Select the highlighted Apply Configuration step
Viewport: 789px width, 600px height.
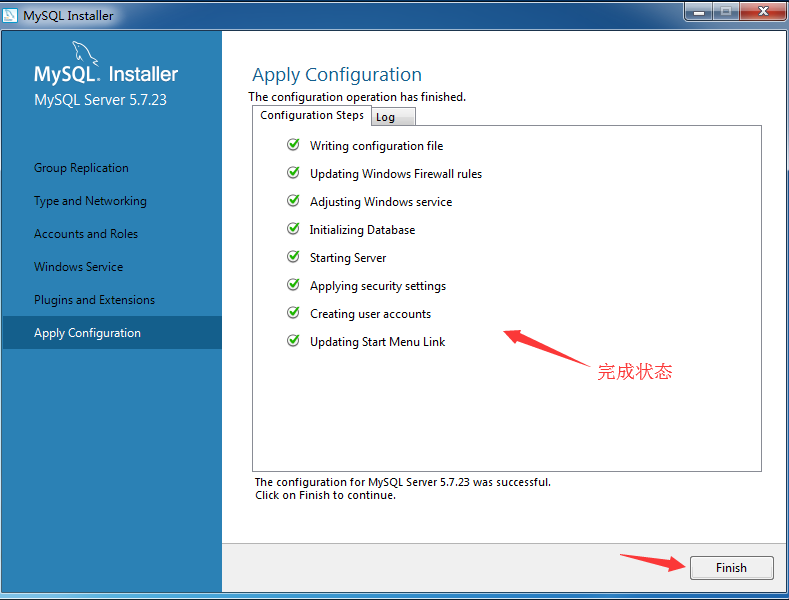pyautogui.click(x=112, y=333)
